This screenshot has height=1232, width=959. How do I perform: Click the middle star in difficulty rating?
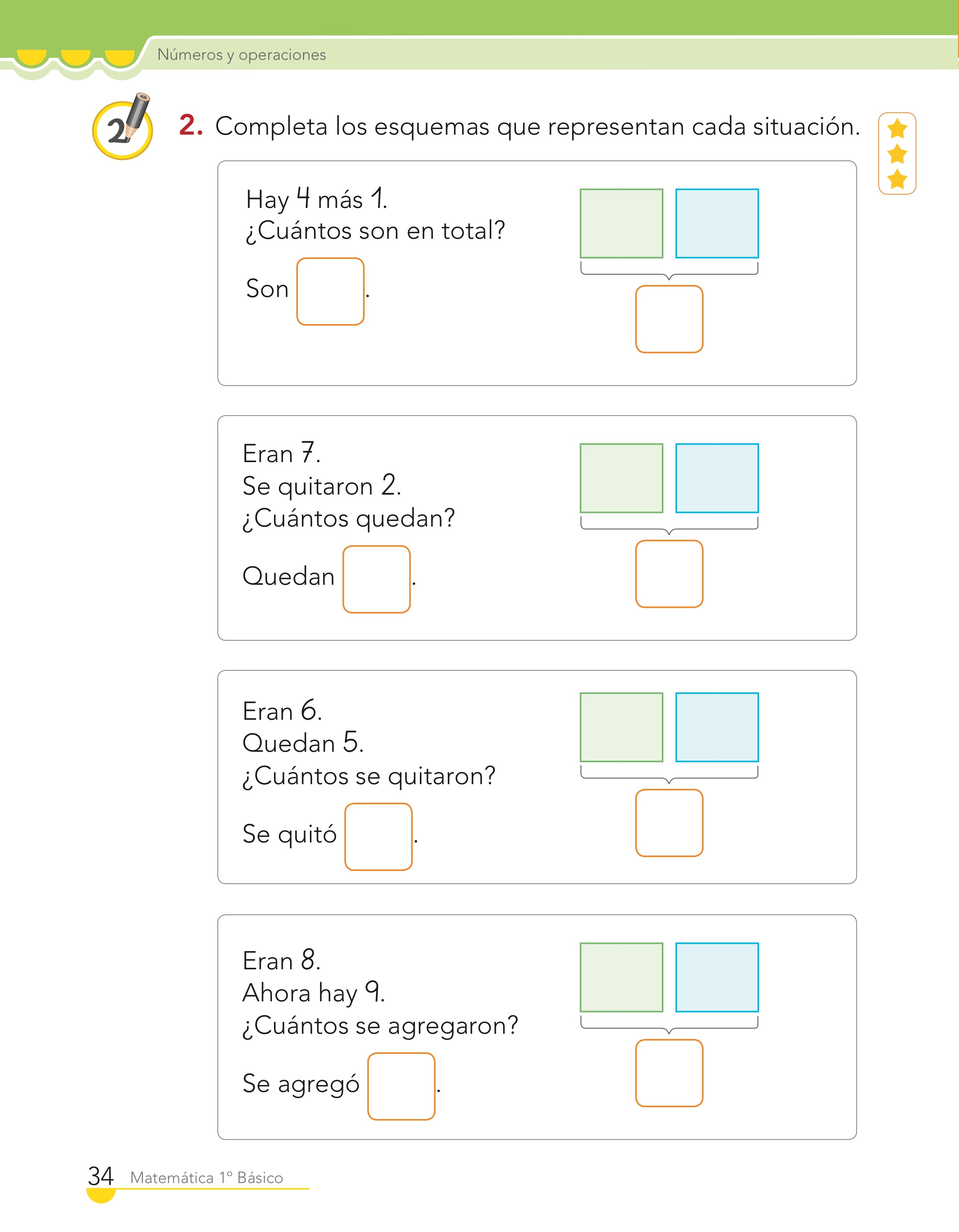pos(897,154)
